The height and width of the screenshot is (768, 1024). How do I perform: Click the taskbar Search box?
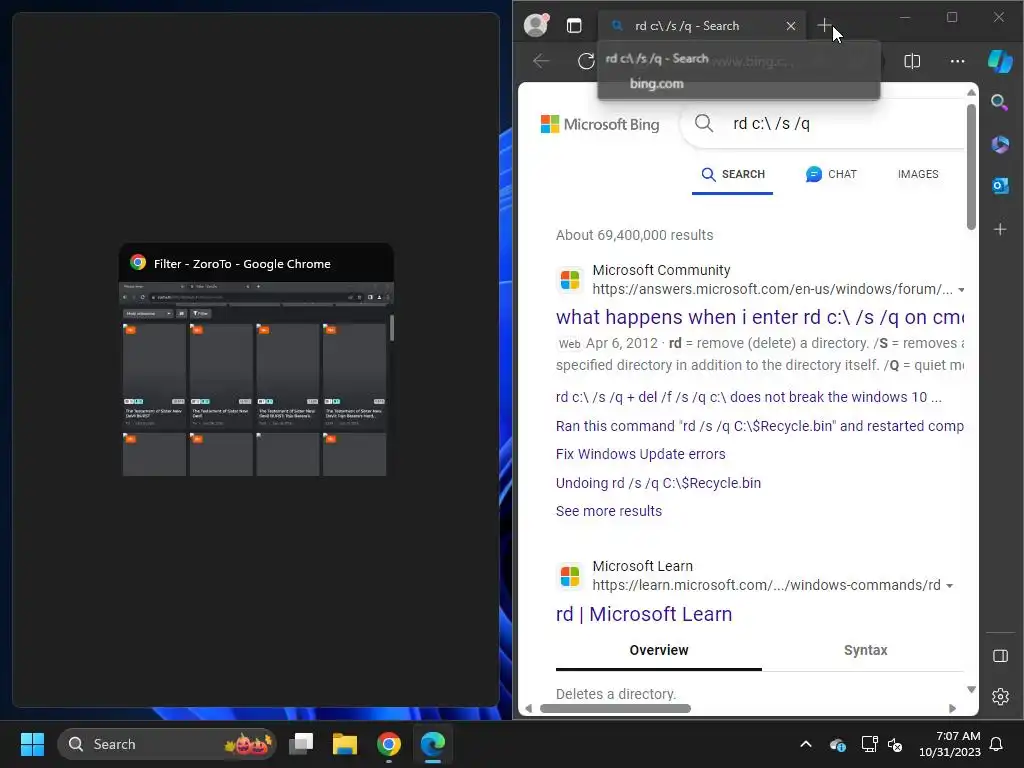(x=167, y=744)
